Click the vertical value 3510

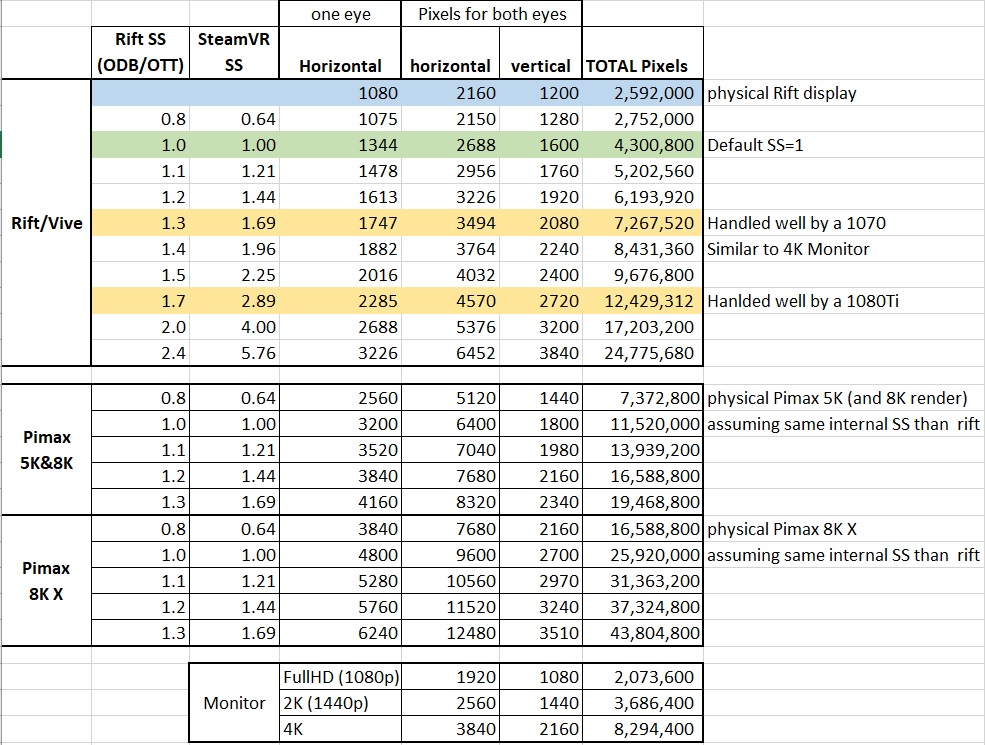pyautogui.click(x=541, y=633)
